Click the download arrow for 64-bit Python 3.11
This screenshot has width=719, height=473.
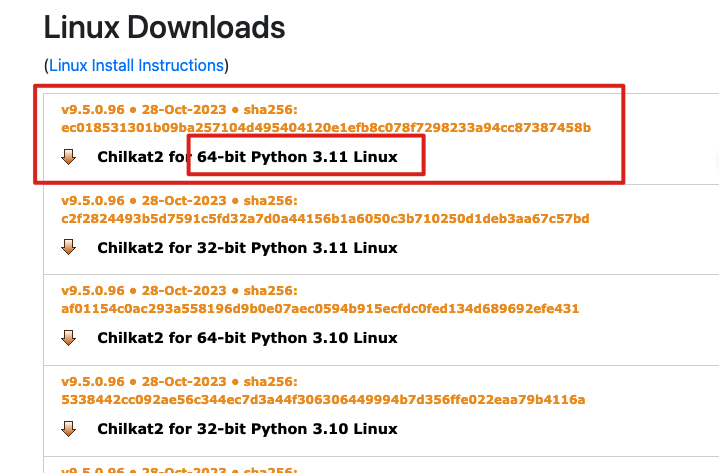point(69,157)
